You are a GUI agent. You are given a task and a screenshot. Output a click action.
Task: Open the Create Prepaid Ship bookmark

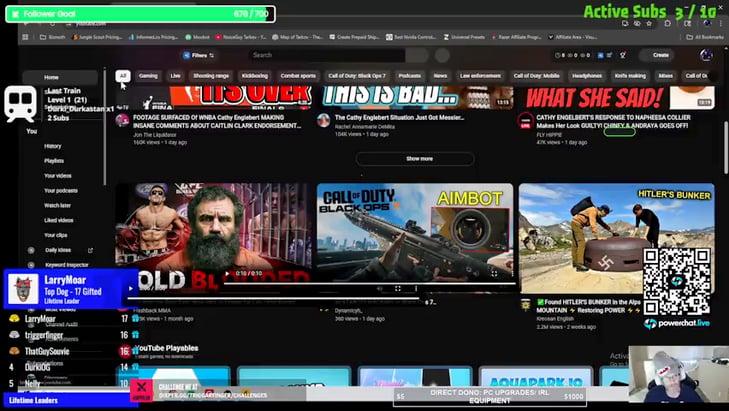(355, 37)
